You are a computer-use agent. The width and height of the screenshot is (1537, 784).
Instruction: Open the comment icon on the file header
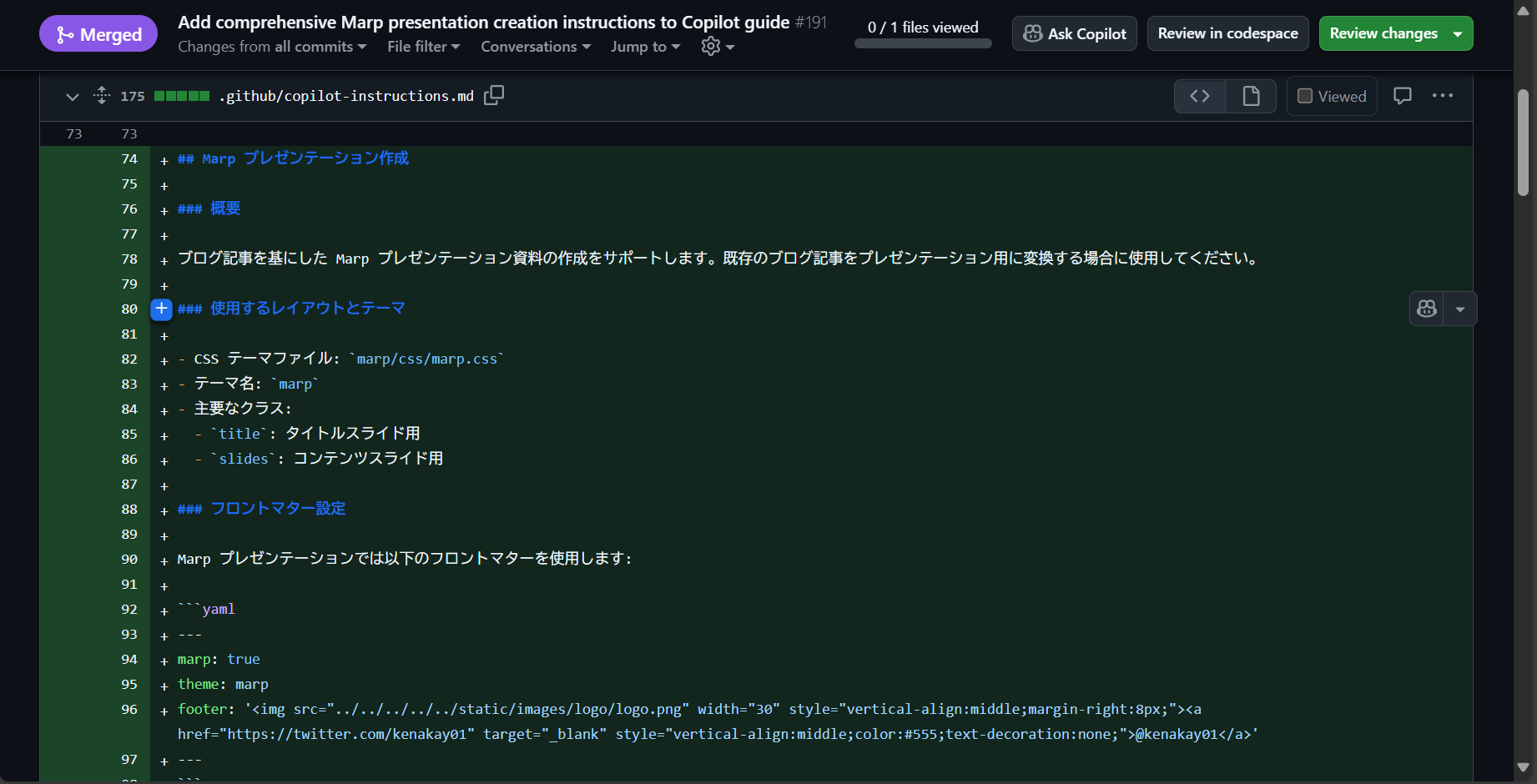pyautogui.click(x=1402, y=95)
